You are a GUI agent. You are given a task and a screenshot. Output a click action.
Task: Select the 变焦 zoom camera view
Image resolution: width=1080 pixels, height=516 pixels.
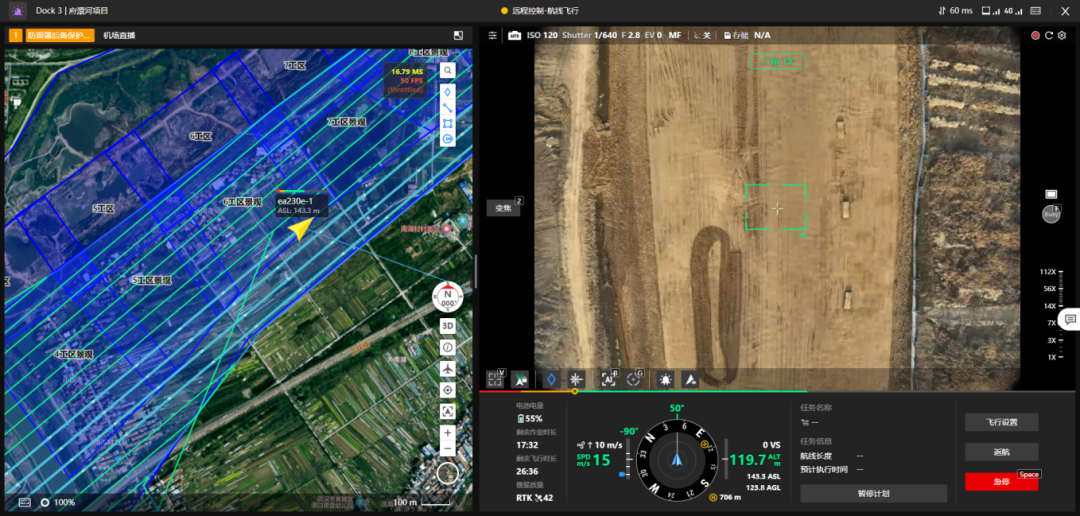[503, 208]
